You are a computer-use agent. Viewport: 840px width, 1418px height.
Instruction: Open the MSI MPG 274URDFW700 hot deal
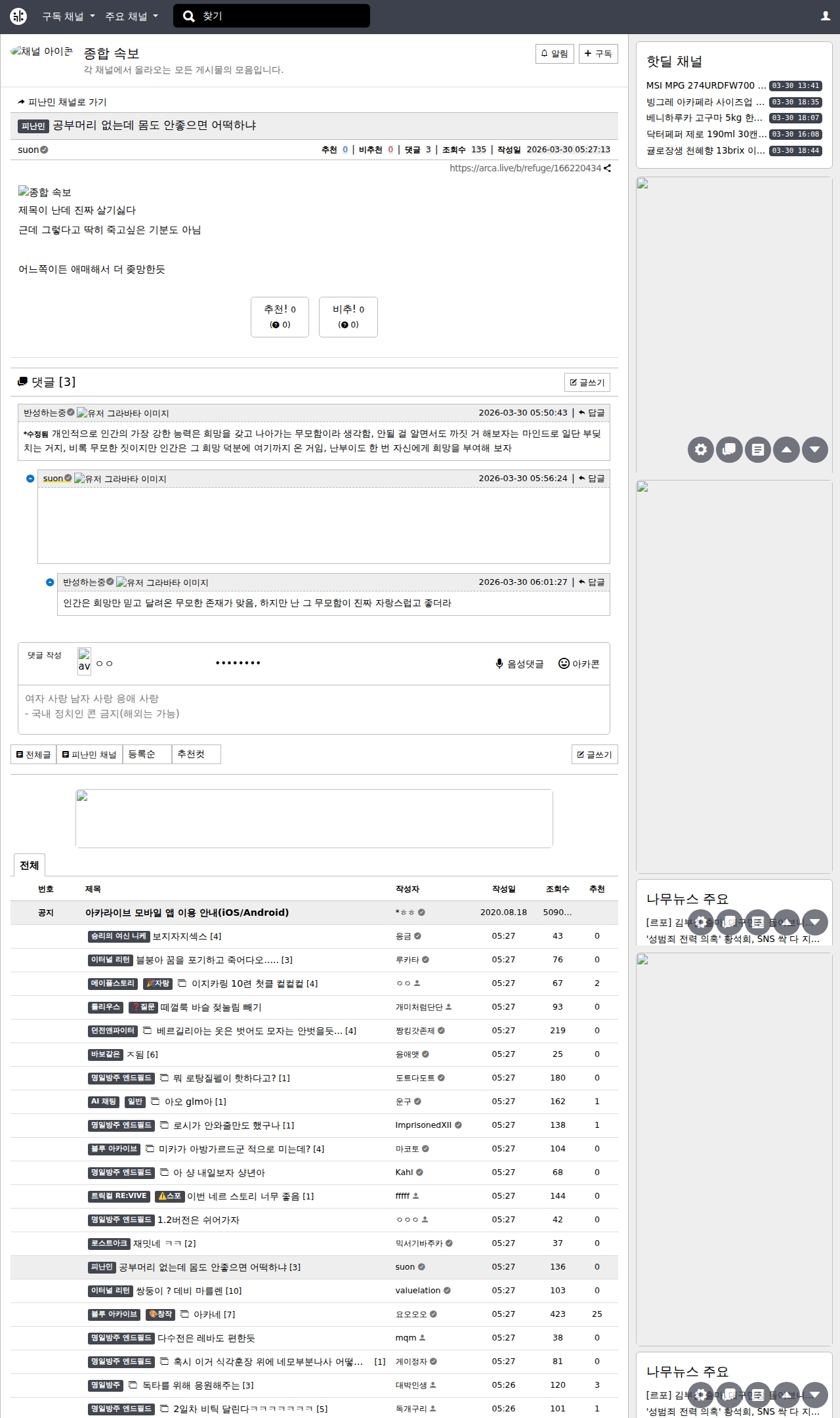(706, 85)
